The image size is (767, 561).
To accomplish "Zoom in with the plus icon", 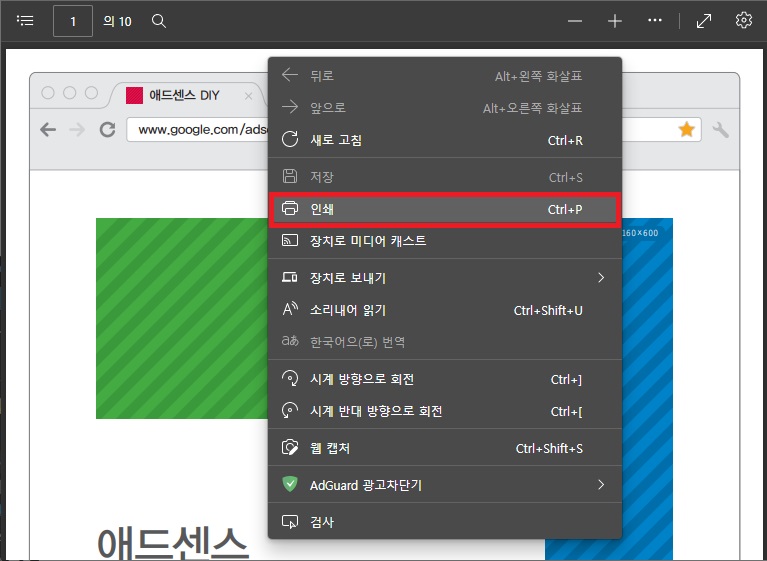I will point(614,21).
